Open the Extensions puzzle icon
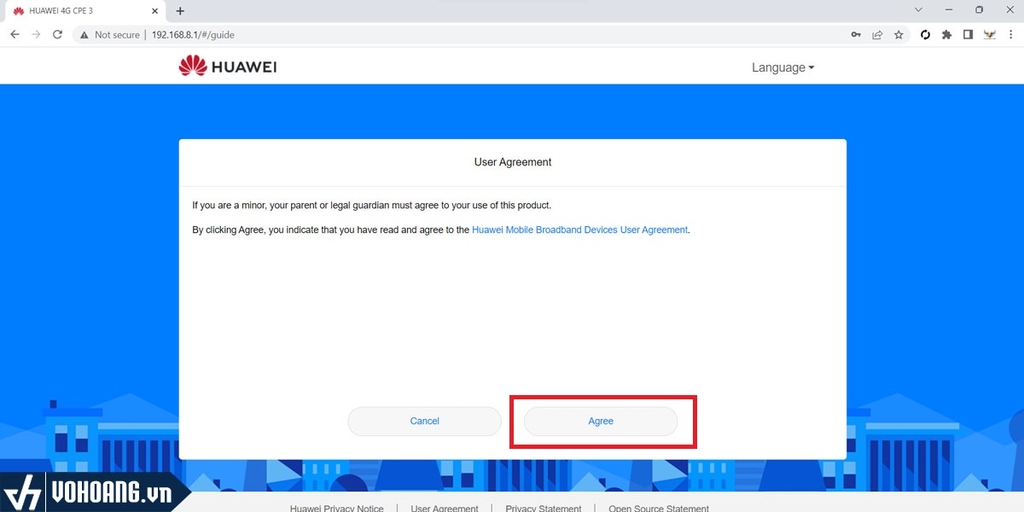Image resolution: width=1024 pixels, height=512 pixels. [946, 35]
